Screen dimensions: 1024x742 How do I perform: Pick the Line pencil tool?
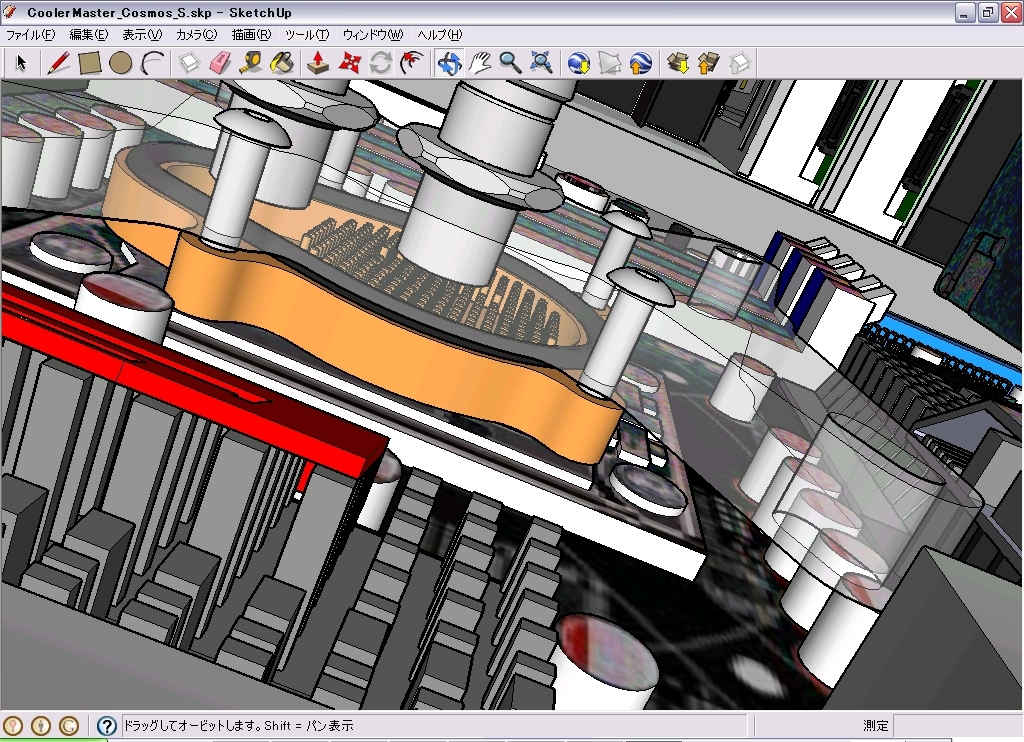pyautogui.click(x=58, y=63)
